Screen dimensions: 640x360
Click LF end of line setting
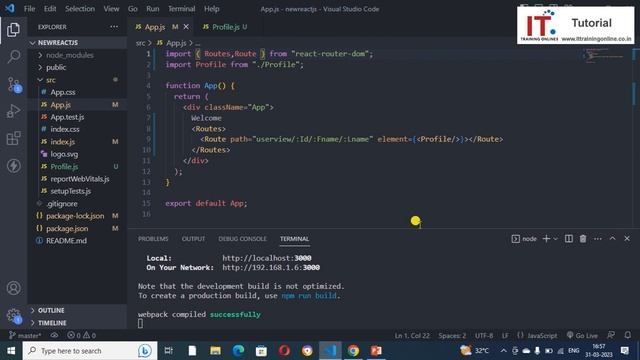tap(505, 336)
